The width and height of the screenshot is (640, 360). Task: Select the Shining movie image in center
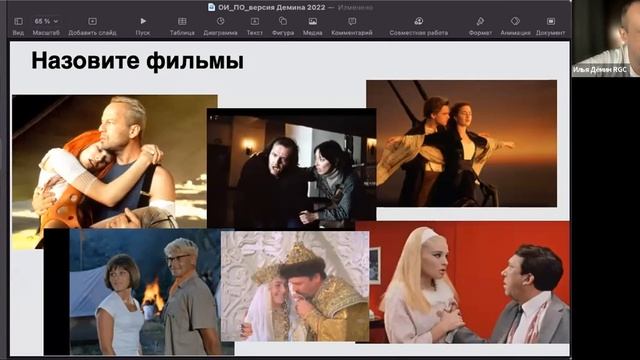291,168
